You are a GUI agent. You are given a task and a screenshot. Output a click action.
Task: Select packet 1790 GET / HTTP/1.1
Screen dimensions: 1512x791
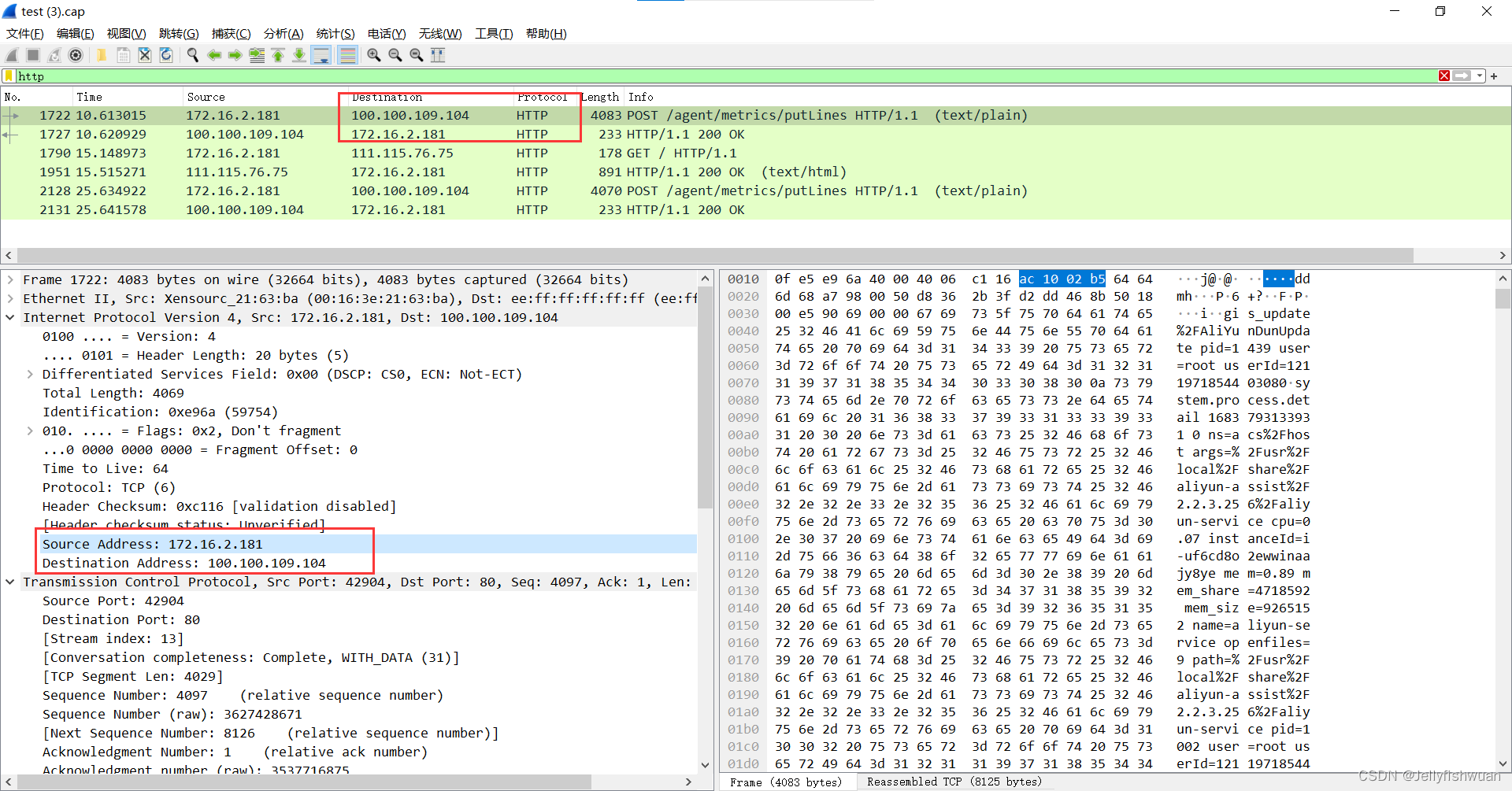(x=756, y=153)
